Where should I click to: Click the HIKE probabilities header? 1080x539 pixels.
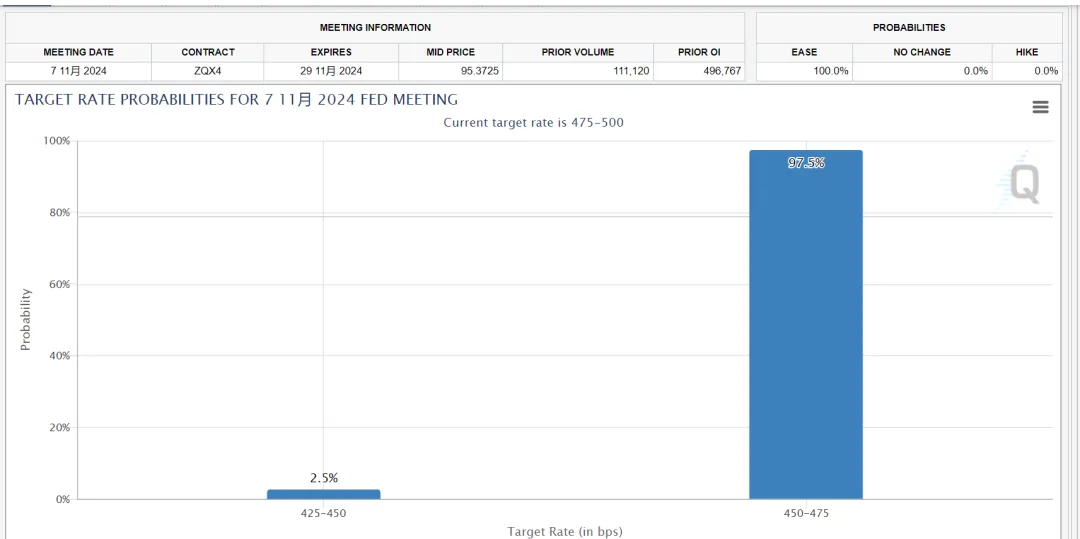tap(1026, 52)
